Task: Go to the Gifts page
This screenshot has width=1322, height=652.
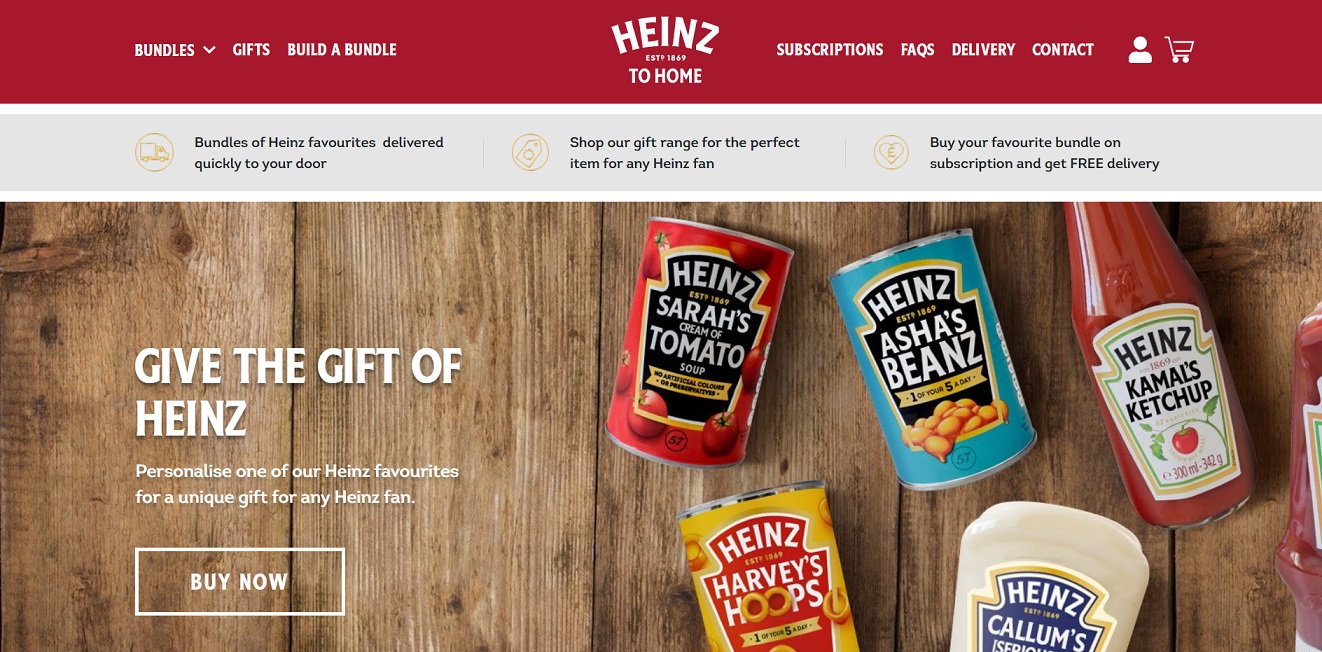Action: pyautogui.click(x=251, y=50)
